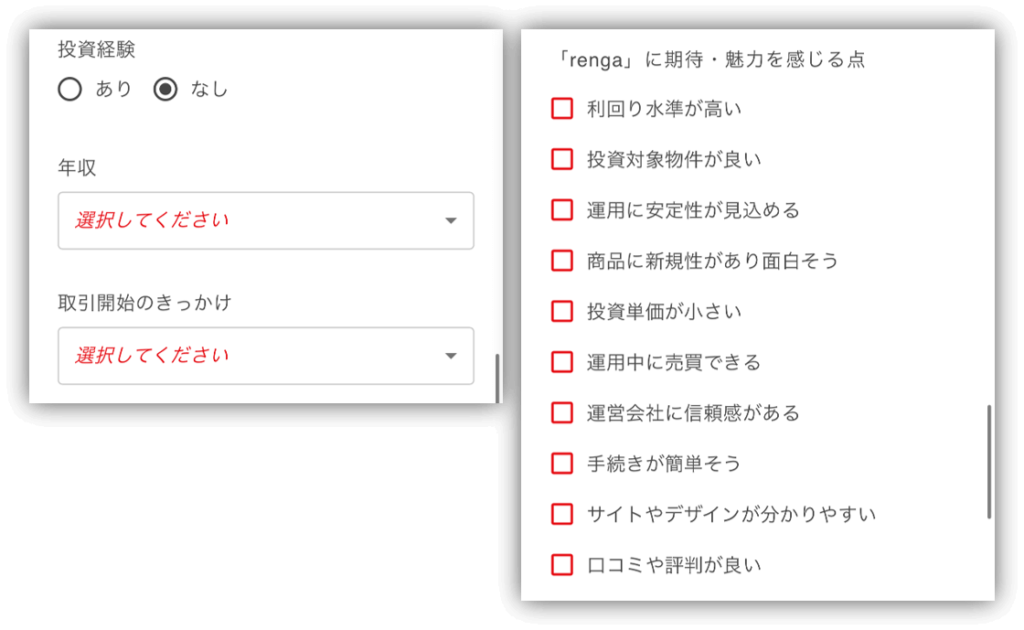Screen dimensions: 1024x630
Task: Check 投資単価が小さい checkbox
Action: [x=562, y=311]
